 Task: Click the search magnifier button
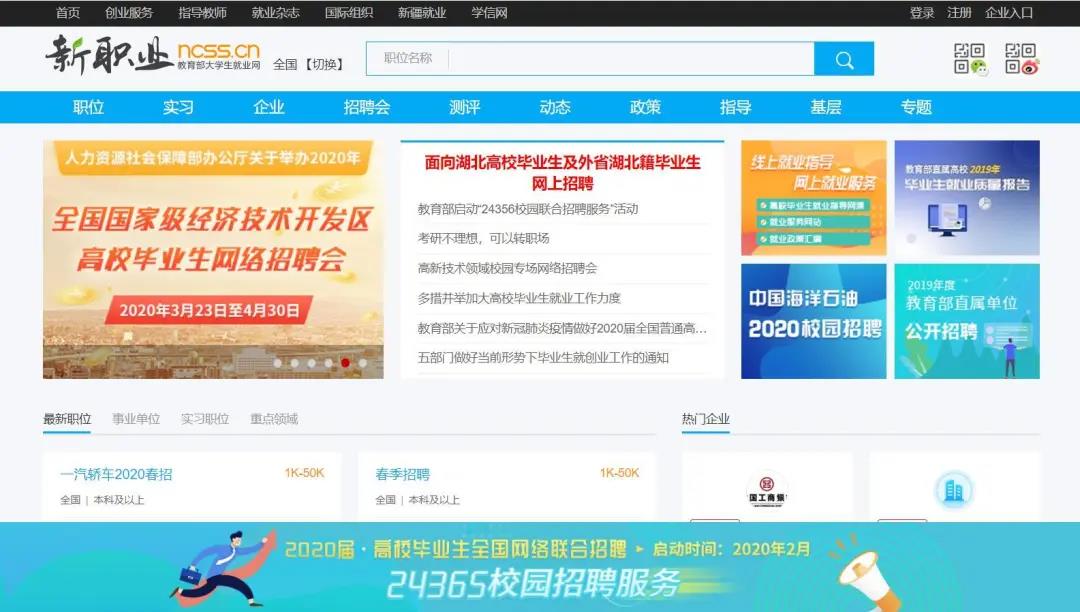(843, 59)
